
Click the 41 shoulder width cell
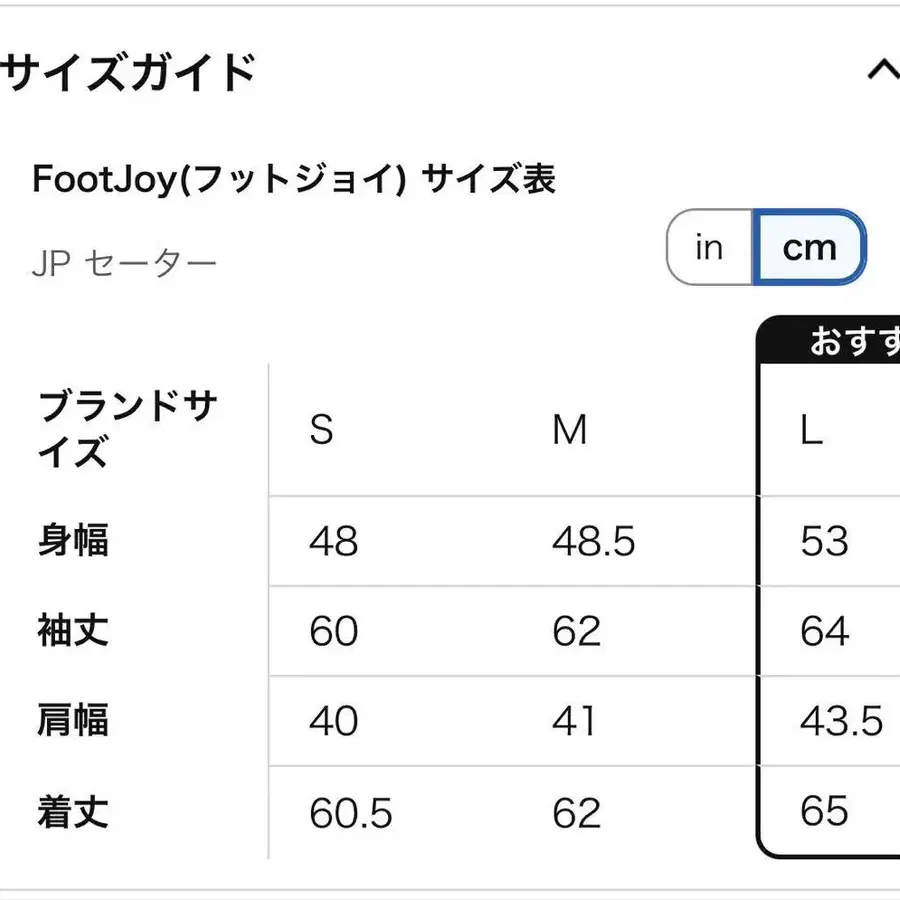(x=574, y=721)
